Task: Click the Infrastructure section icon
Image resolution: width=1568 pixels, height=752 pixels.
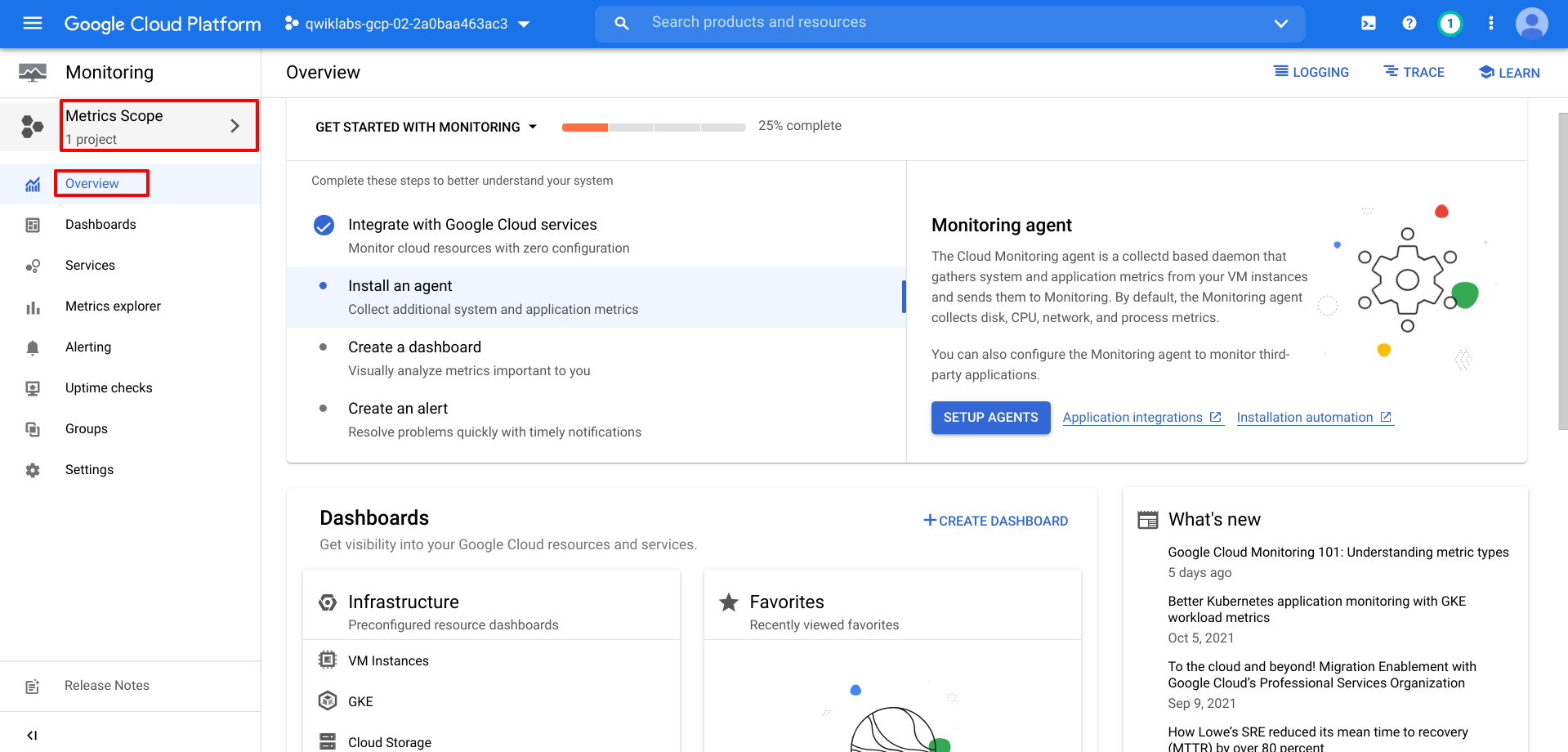Action: point(328,602)
